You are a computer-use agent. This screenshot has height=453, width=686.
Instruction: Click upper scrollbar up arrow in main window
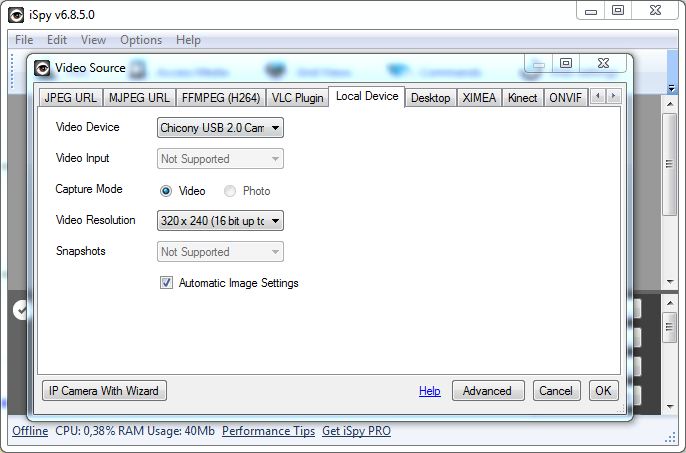(x=670, y=104)
